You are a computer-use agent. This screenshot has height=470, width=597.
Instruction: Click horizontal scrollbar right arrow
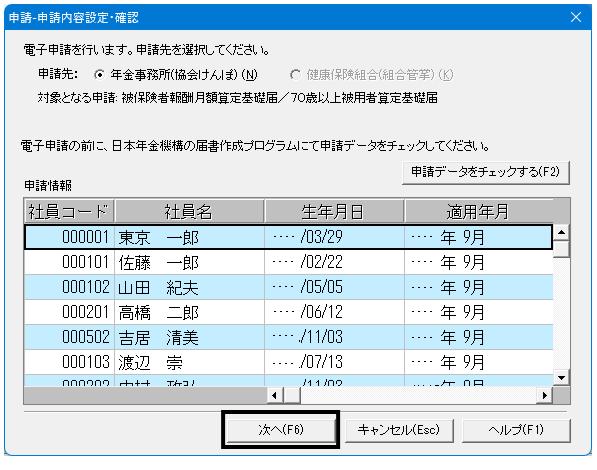point(544,395)
